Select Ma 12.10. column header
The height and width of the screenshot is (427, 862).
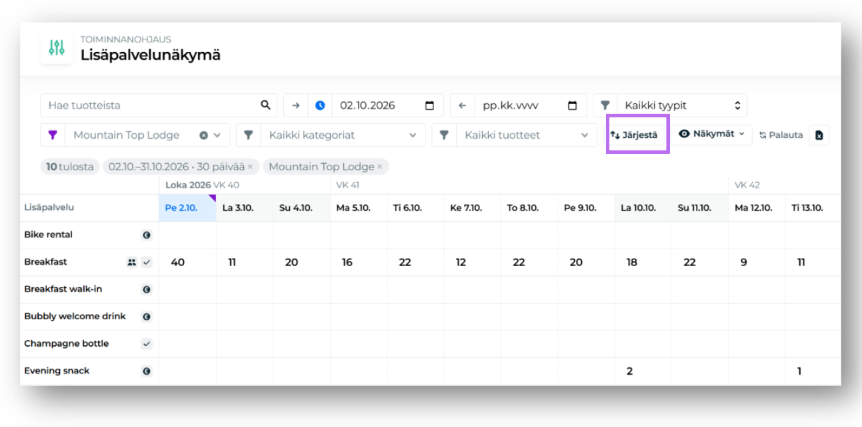pyautogui.click(x=757, y=208)
